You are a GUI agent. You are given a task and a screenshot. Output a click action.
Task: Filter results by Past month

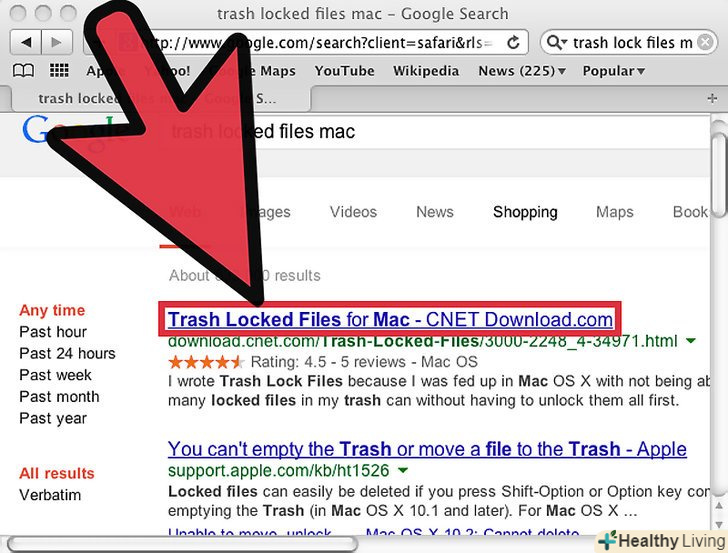(59, 397)
